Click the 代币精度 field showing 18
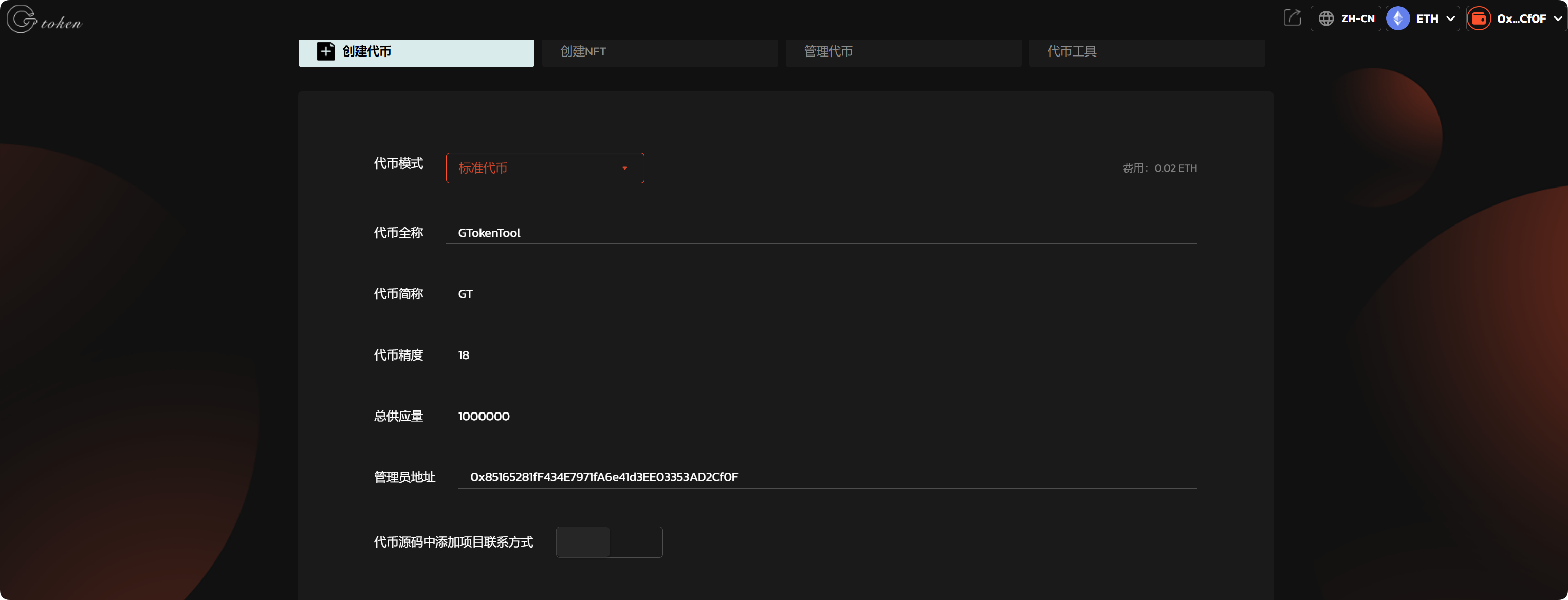This screenshot has height=600, width=1568. (x=821, y=355)
